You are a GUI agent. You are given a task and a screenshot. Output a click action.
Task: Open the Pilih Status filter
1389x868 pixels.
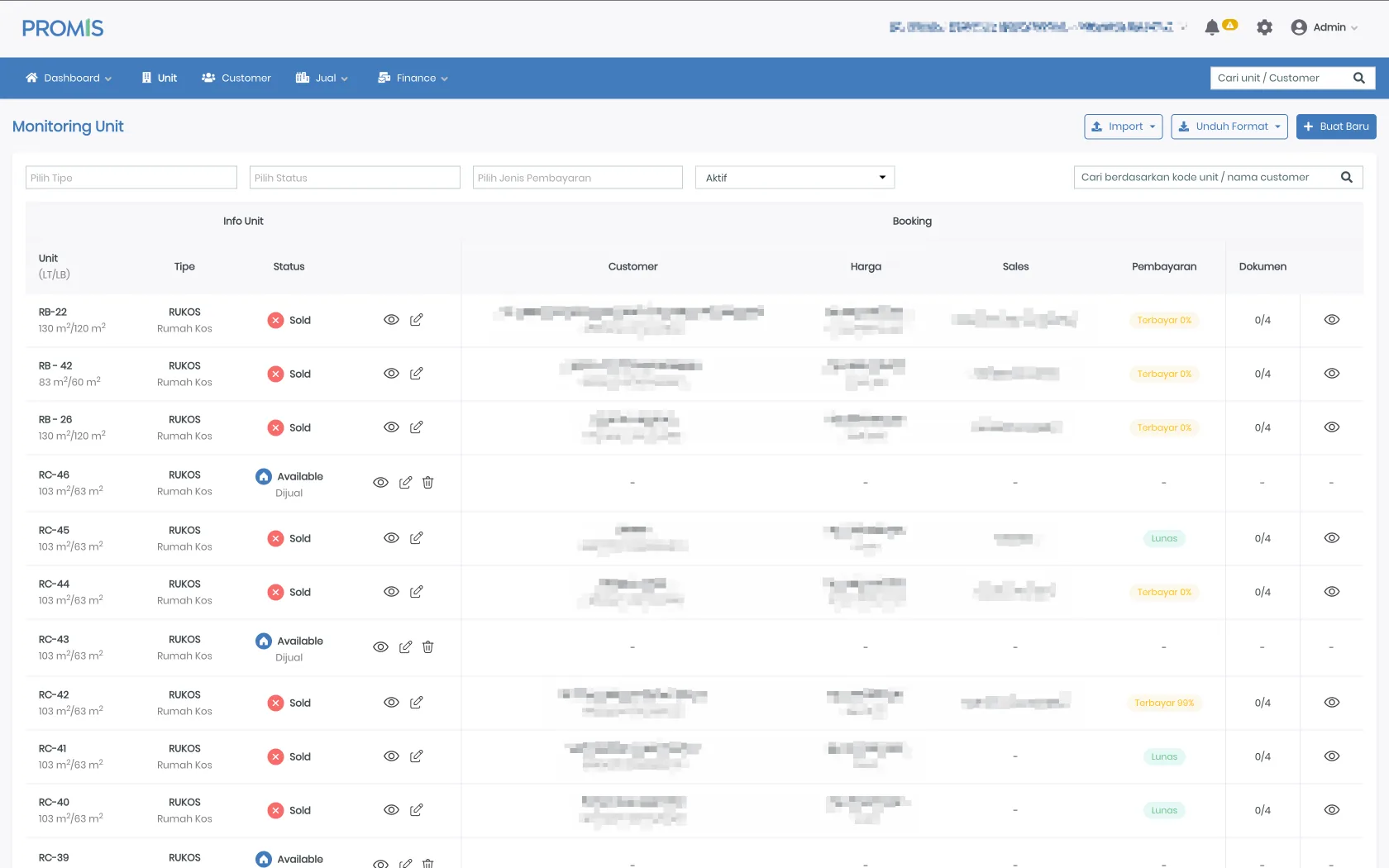point(355,178)
